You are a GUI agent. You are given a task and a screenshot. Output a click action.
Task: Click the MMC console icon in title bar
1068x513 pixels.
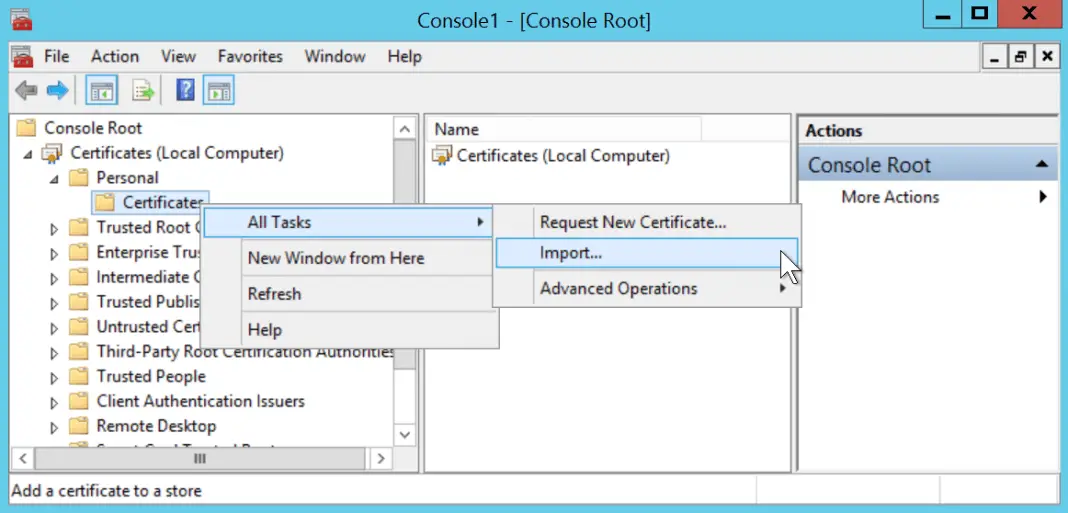click(x=21, y=19)
